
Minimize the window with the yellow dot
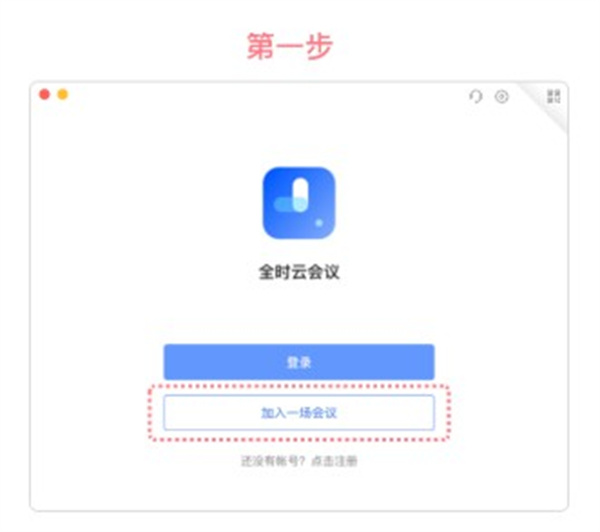click(x=63, y=94)
